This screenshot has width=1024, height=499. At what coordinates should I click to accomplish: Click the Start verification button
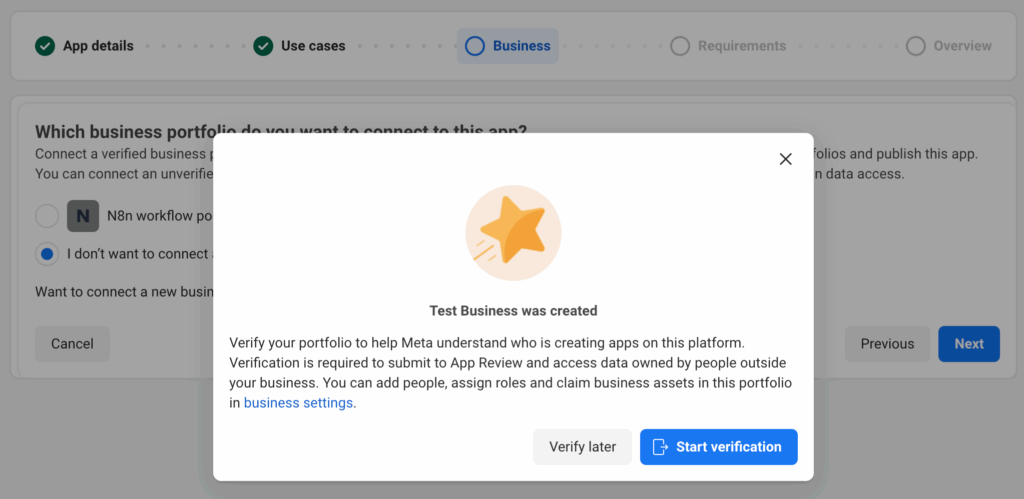point(718,447)
